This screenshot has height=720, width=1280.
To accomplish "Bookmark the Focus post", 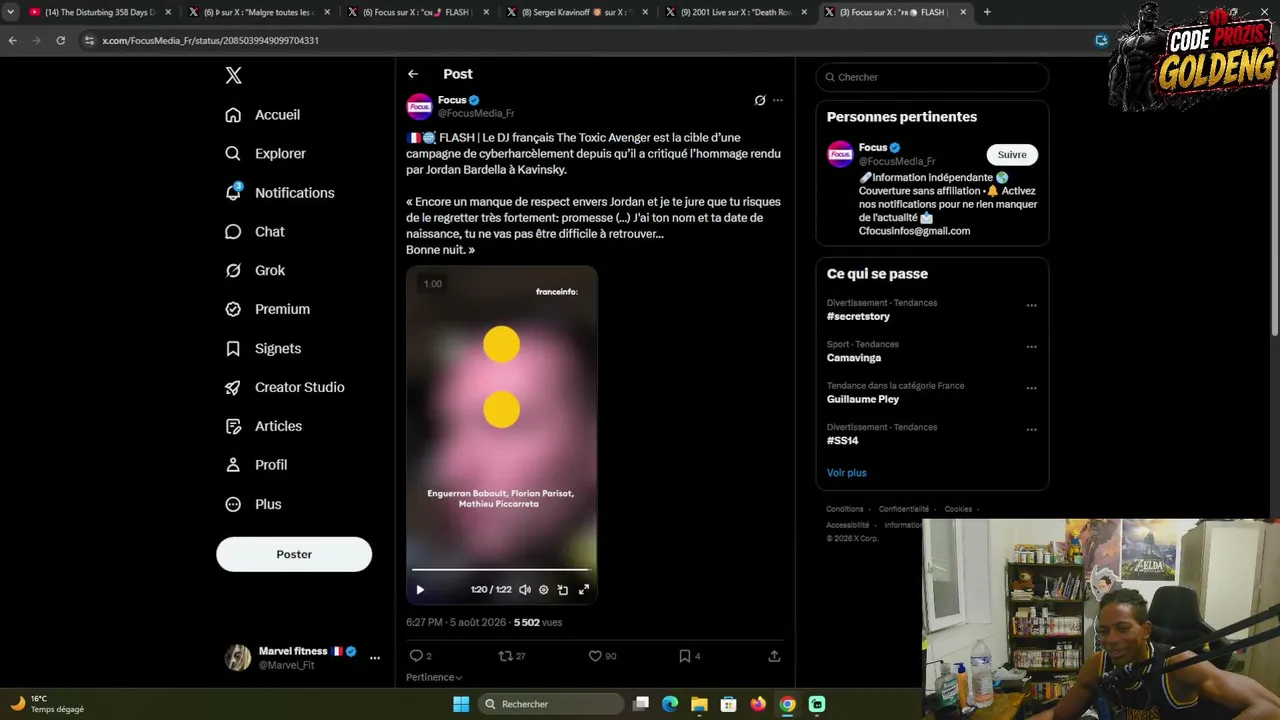I will [685, 656].
